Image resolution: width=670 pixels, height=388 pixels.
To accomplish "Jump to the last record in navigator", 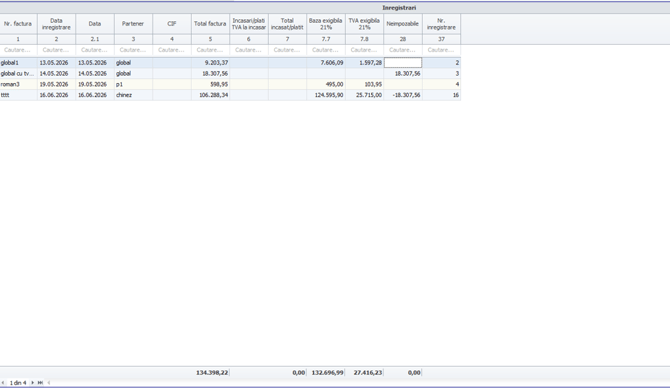I will coord(40,383).
